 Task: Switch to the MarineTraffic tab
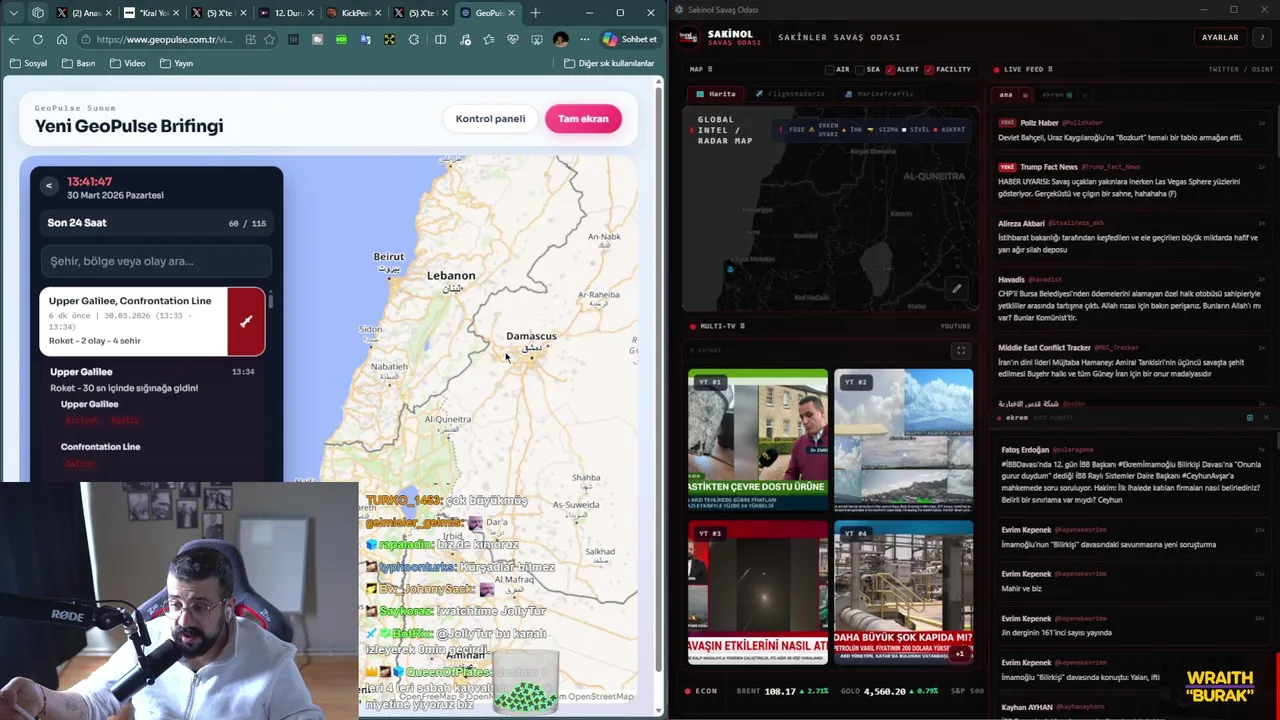pos(879,94)
